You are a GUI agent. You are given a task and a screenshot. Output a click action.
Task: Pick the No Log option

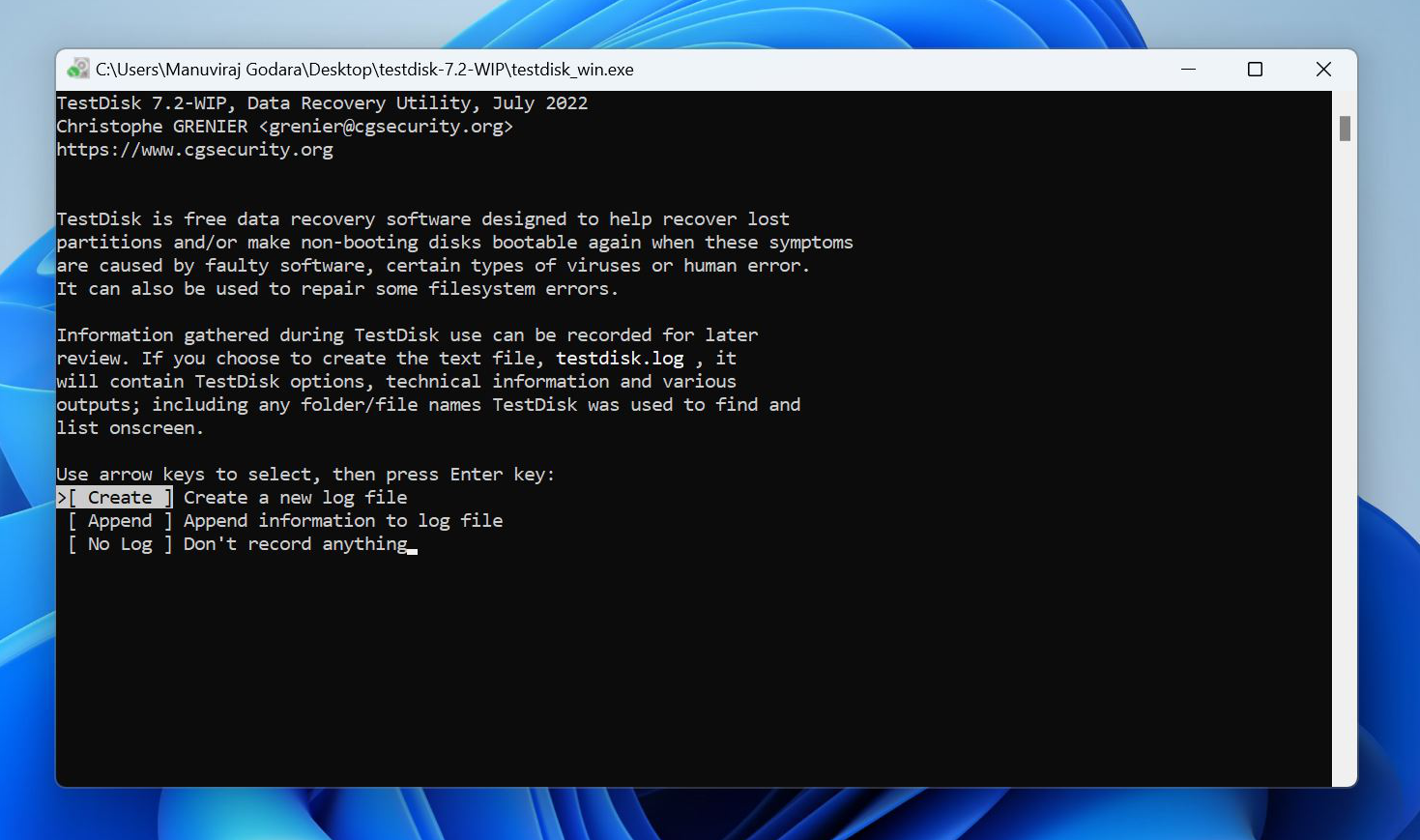click(120, 544)
